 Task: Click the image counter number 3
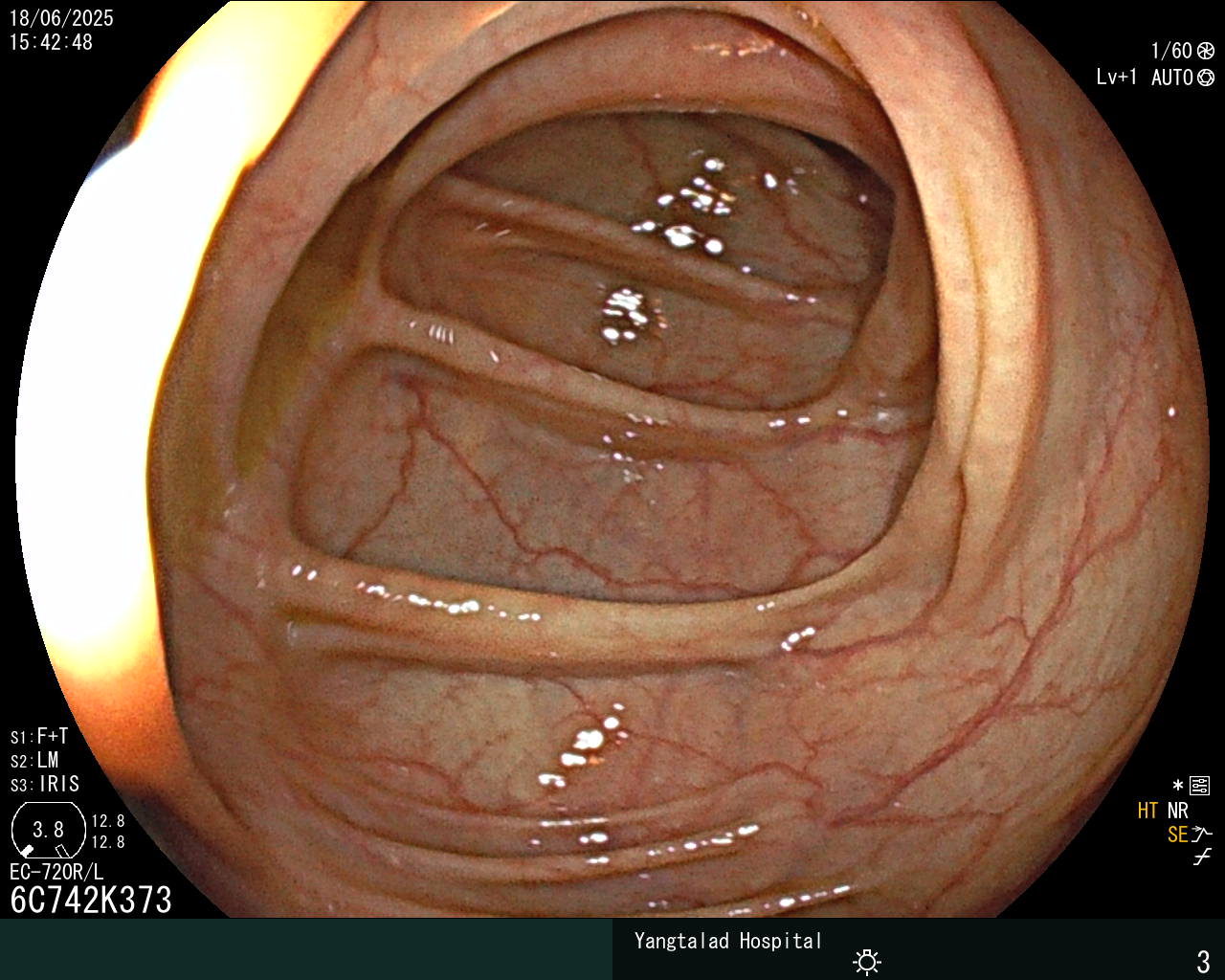tap(1204, 961)
